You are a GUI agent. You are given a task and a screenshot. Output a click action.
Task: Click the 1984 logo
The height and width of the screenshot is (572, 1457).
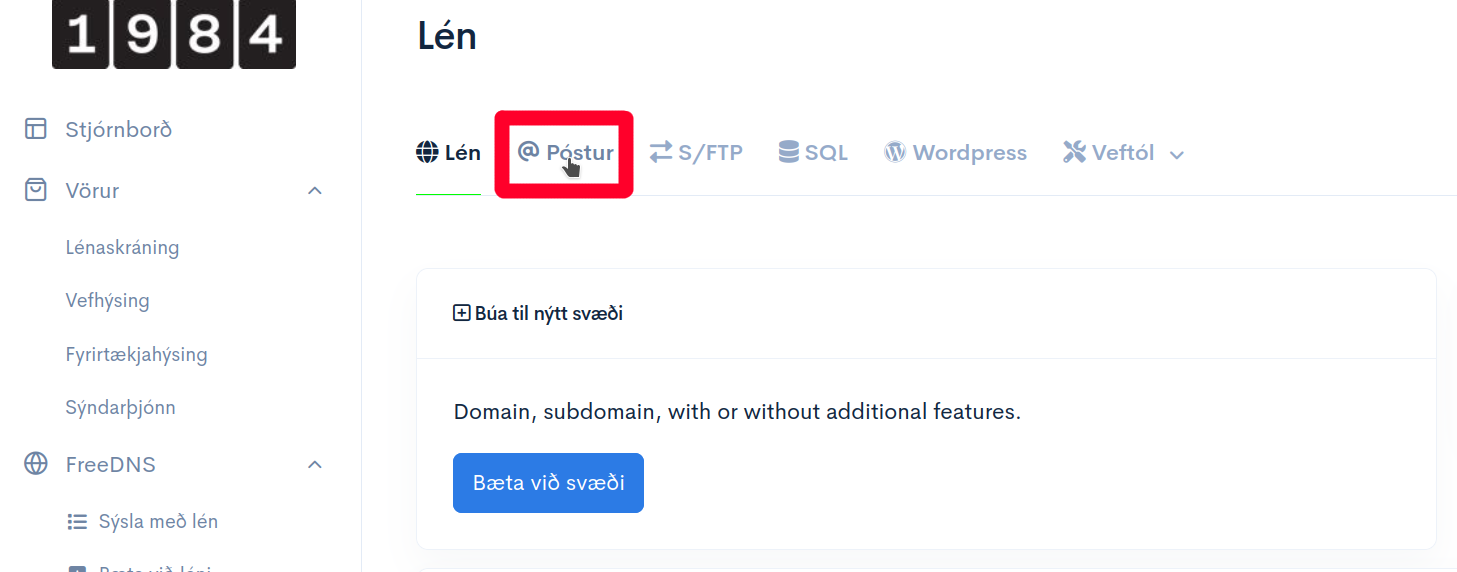pos(173,34)
